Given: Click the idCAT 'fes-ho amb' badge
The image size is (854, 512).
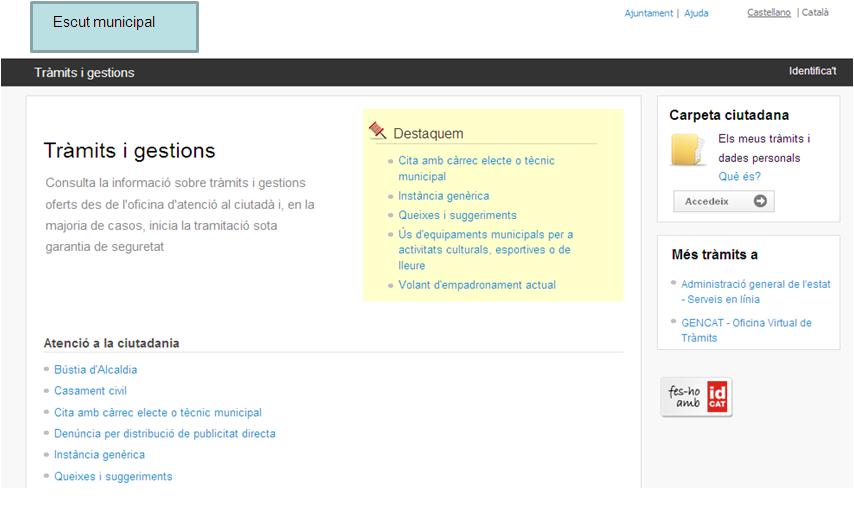Looking at the screenshot, I should (x=696, y=397).
